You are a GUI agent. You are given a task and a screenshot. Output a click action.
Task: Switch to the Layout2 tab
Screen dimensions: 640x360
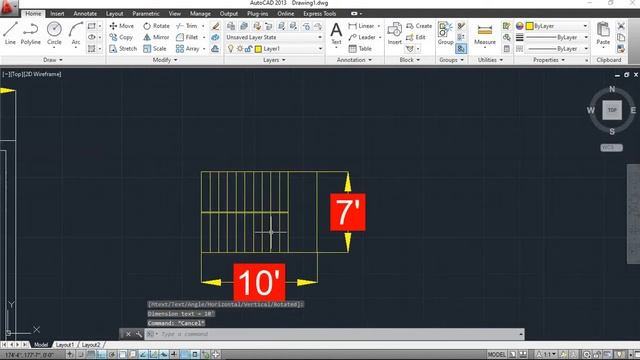pyautogui.click(x=90, y=344)
